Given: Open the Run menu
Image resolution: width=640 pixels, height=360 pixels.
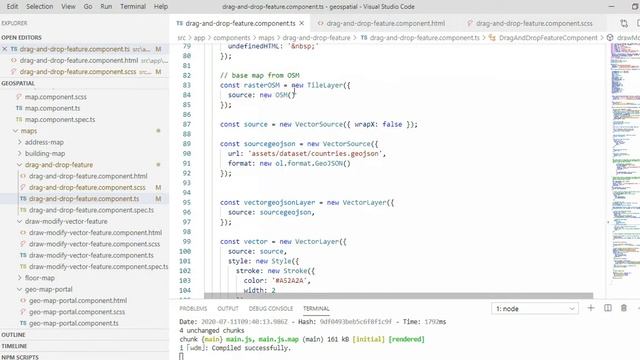Looking at the screenshot, I should pos(106,7).
